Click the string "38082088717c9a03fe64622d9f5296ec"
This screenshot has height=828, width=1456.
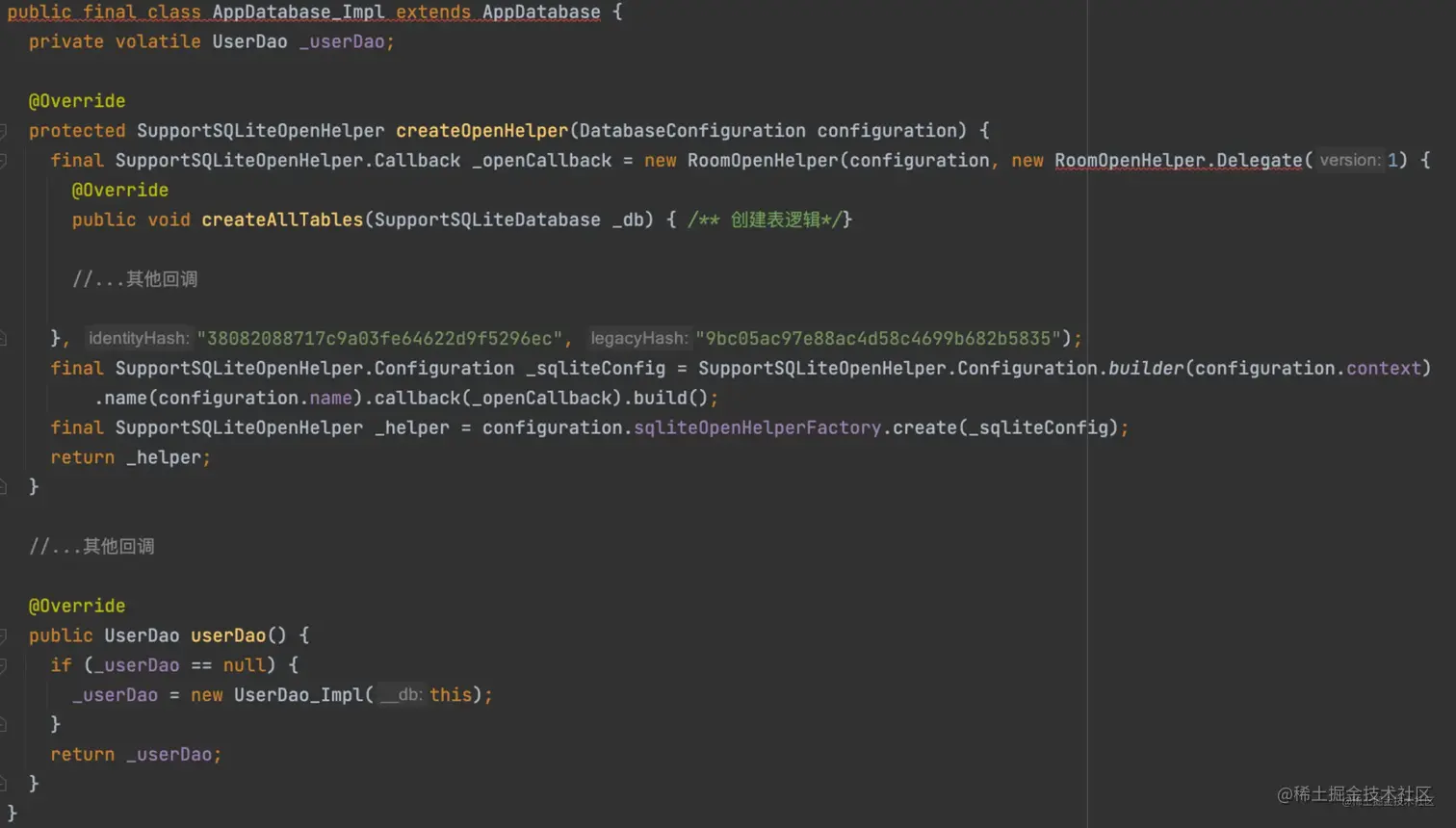point(379,339)
